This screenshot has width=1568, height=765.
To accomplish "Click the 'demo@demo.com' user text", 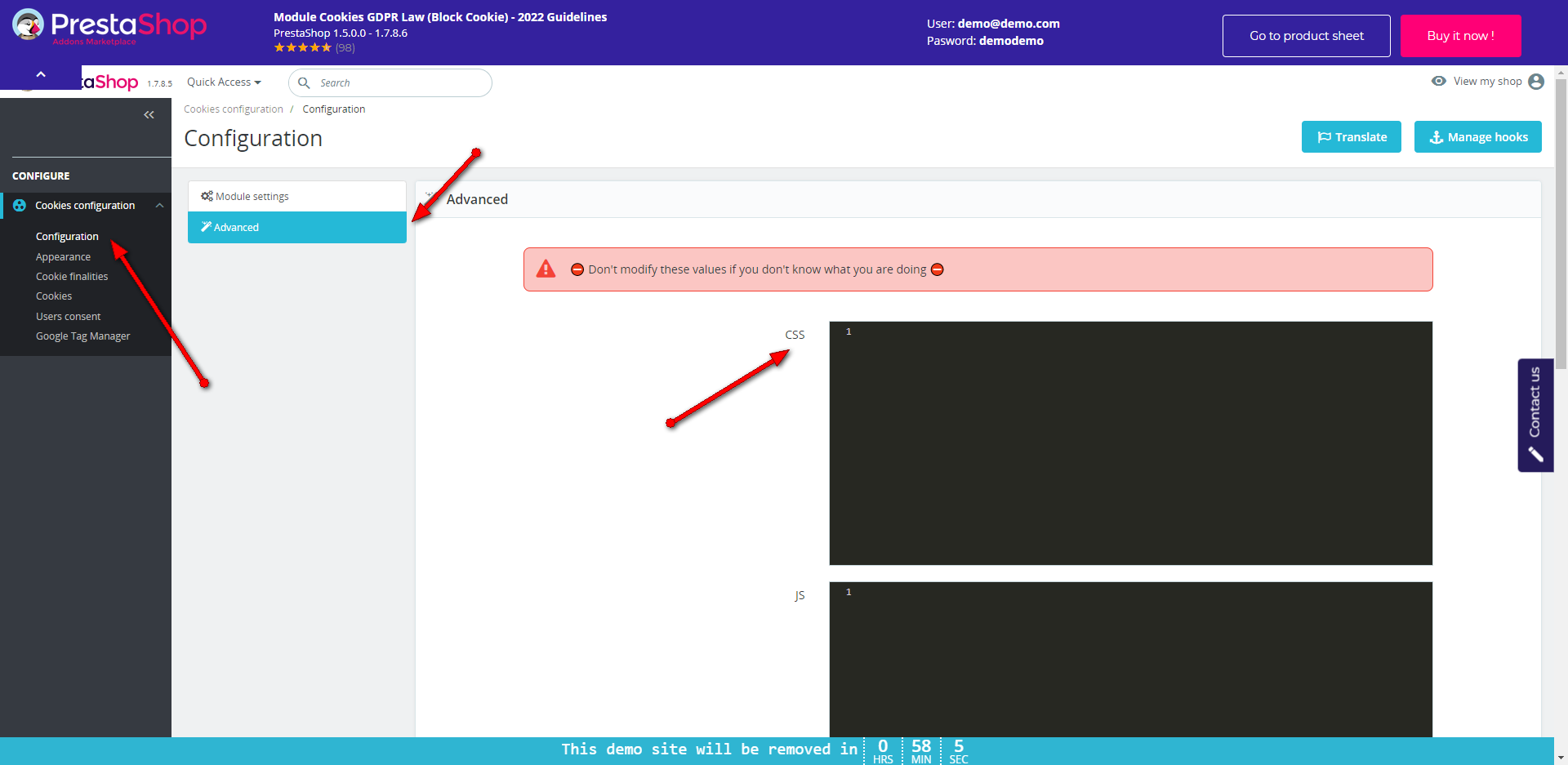I will 1009,24.
